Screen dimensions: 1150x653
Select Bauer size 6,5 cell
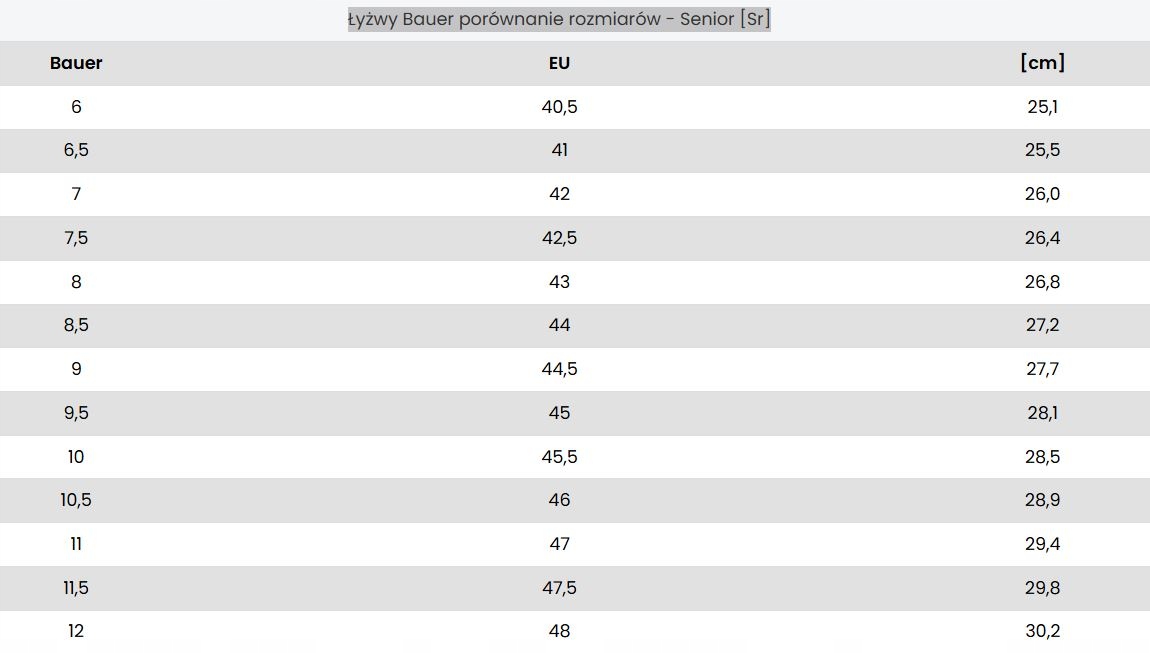76,150
